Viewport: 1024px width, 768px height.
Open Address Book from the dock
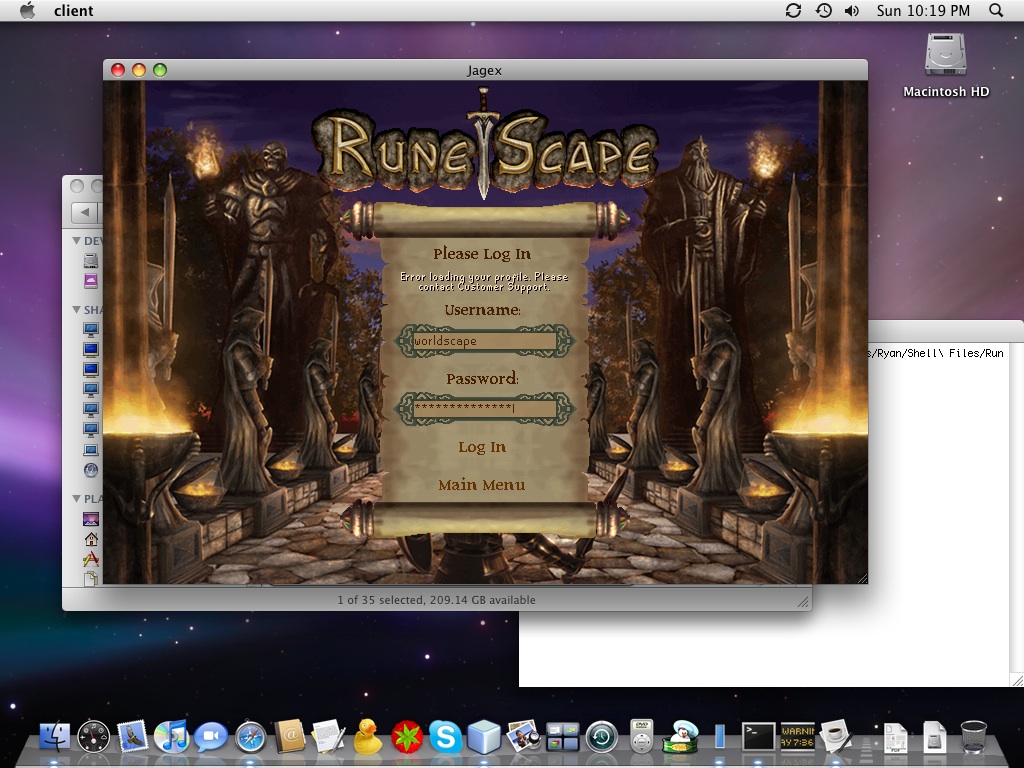[289, 737]
